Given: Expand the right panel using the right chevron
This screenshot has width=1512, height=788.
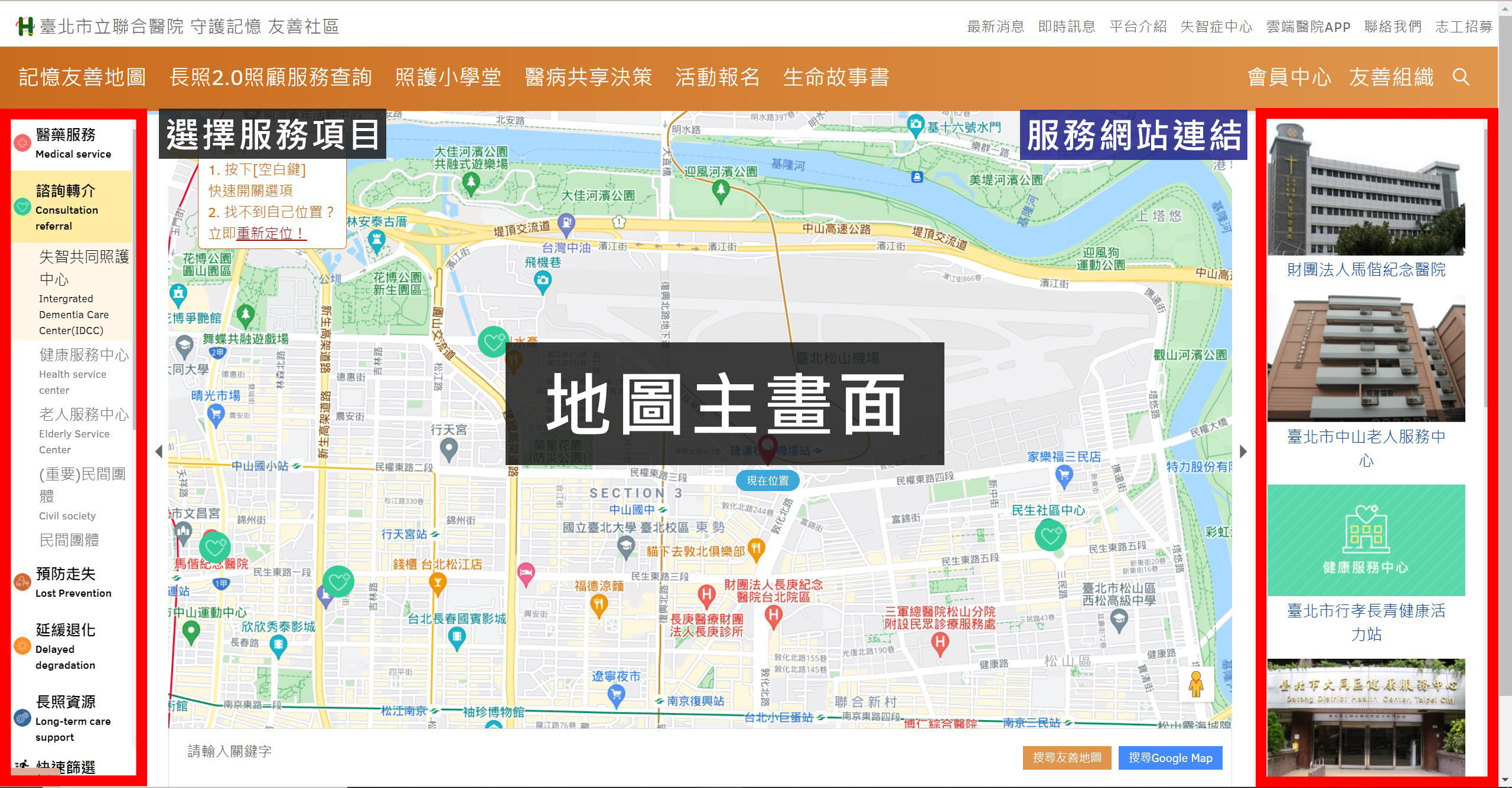Looking at the screenshot, I should point(1242,452).
